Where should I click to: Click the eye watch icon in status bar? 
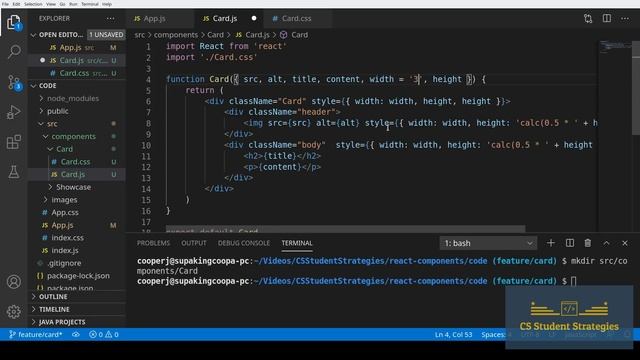(76, 334)
